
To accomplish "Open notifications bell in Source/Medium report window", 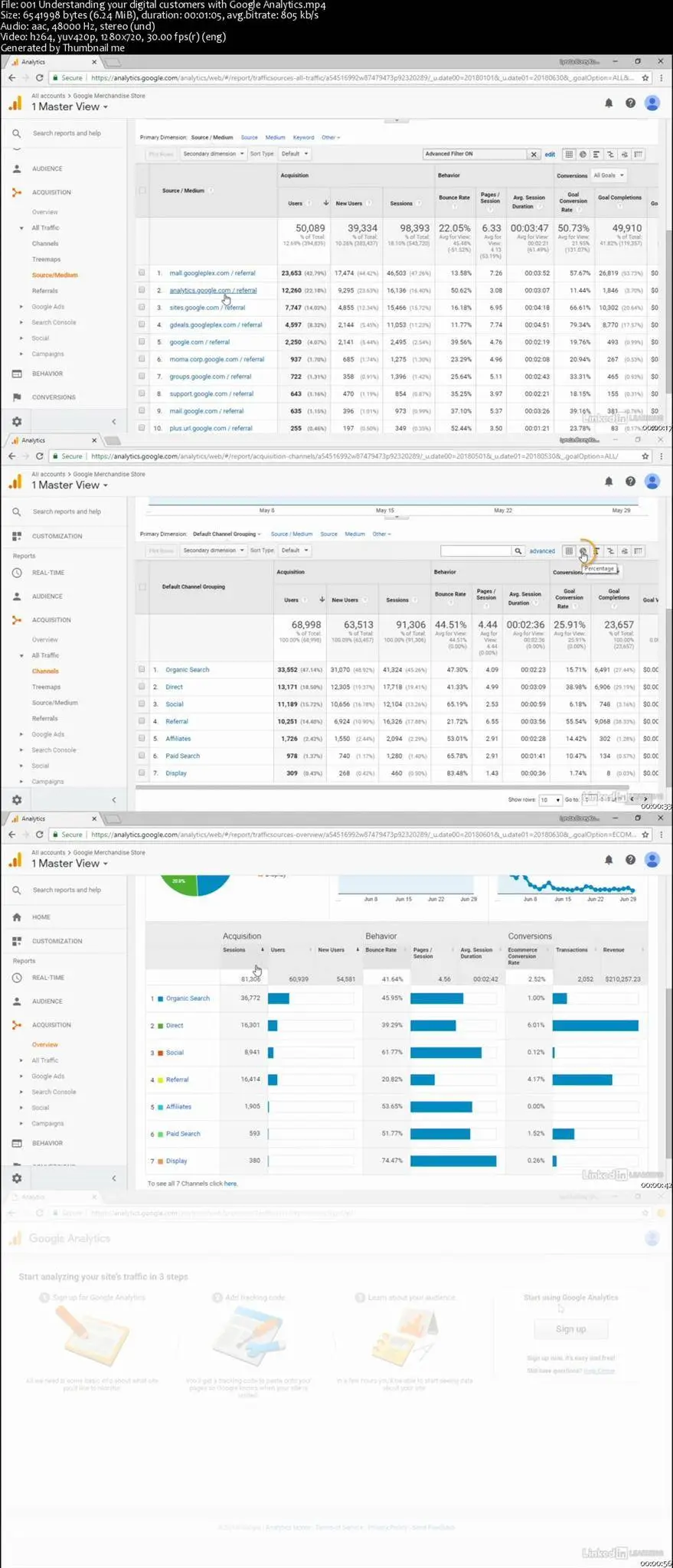I will tap(609, 103).
